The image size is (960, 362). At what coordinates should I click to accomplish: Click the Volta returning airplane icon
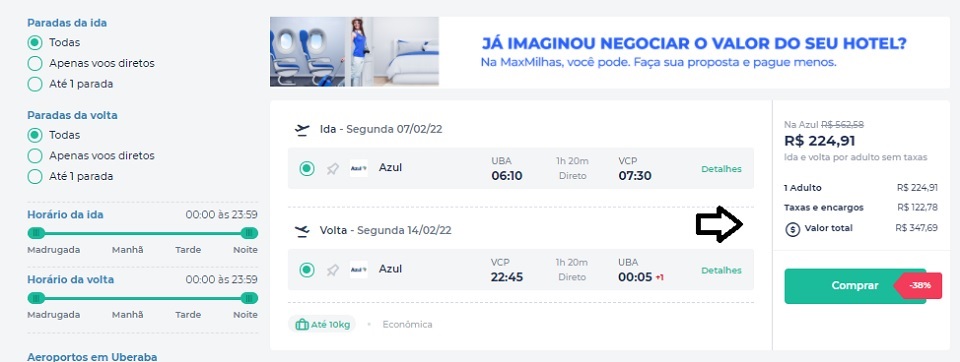coord(302,230)
